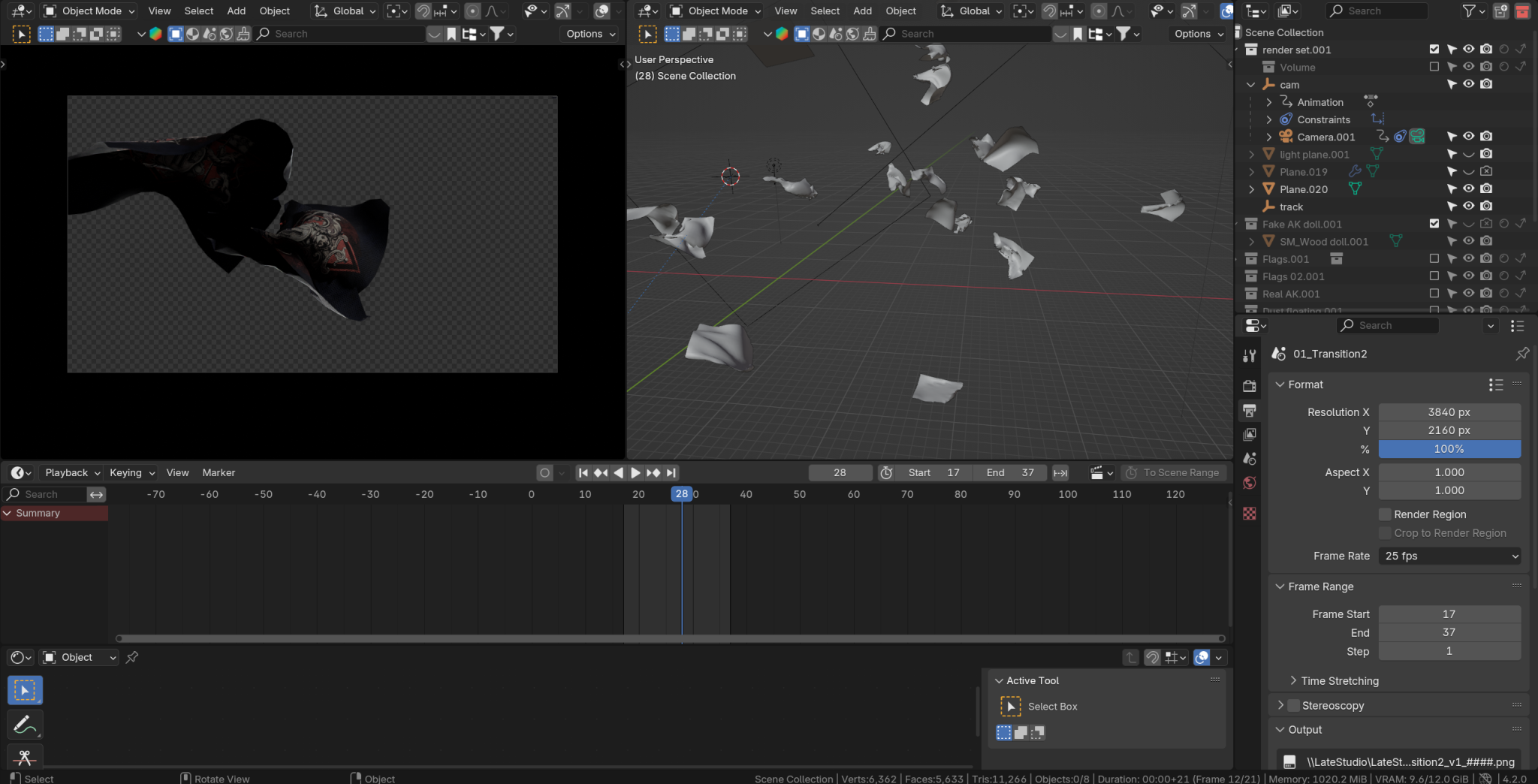Select the Annotate tool in bottom editor
1538x784 pixels.
[25, 725]
